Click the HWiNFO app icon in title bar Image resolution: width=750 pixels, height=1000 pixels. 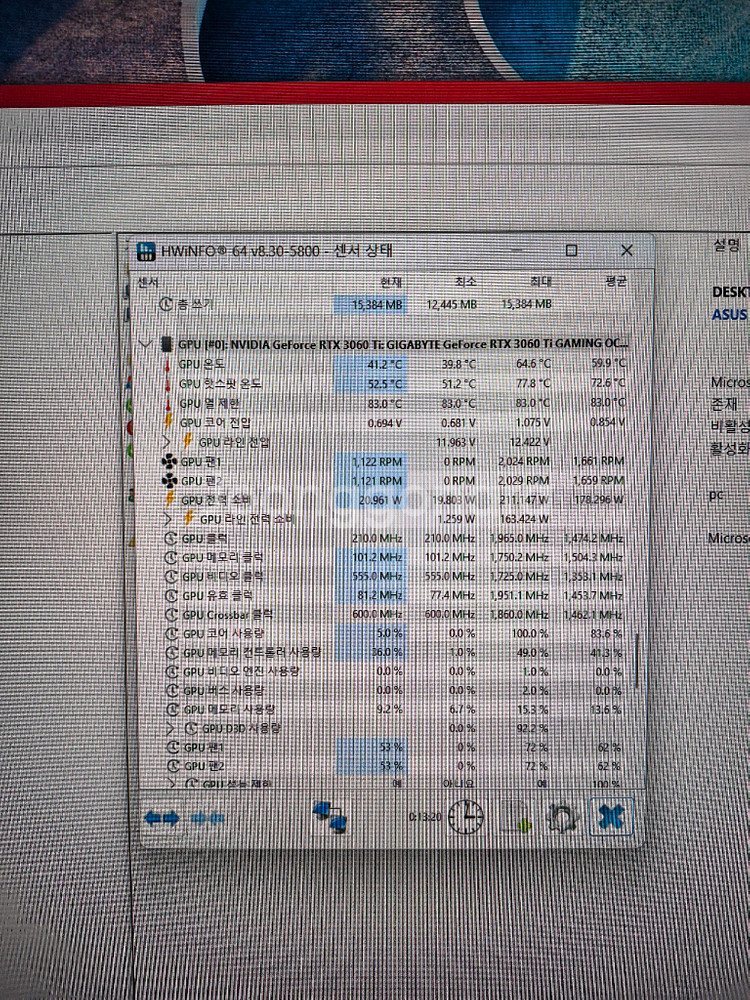click(147, 251)
